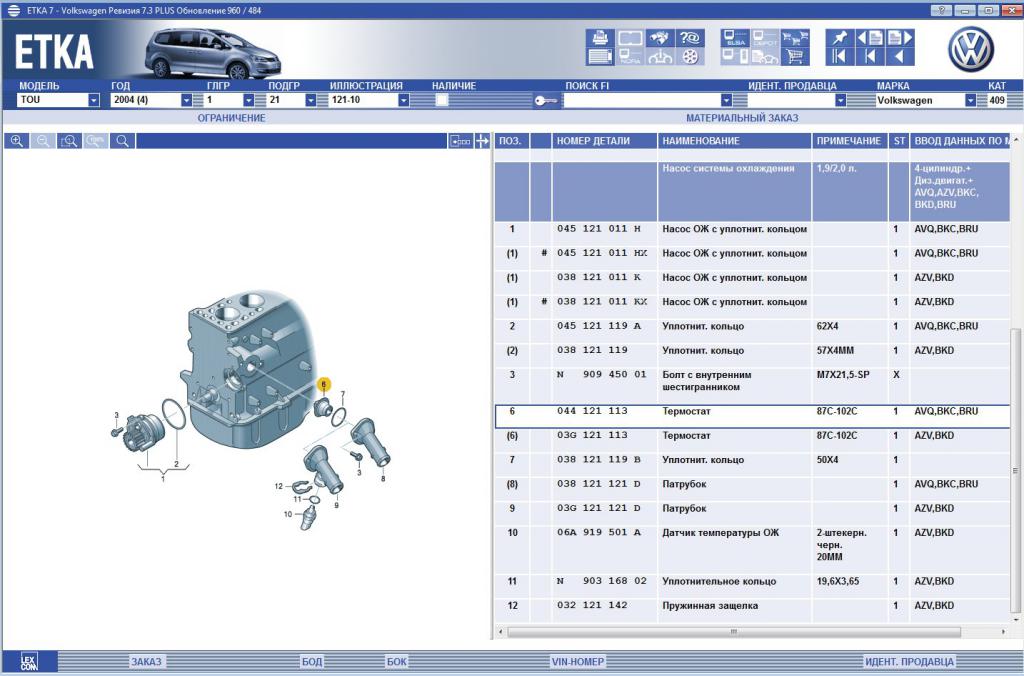Click the plain left arrow back icon
The height and width of the screenshot is (676, 1024).
click(900, 57)
